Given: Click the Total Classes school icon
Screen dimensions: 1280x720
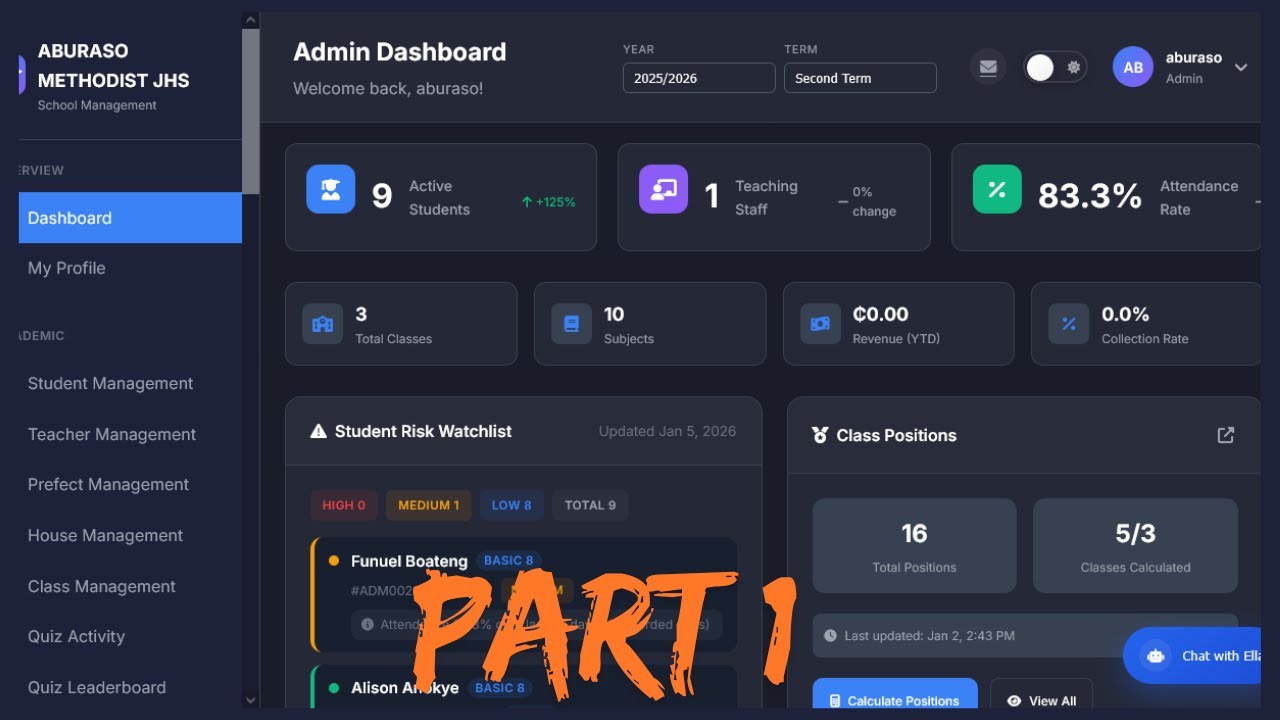Looking at the screenshot, I should tap(322, 324).
